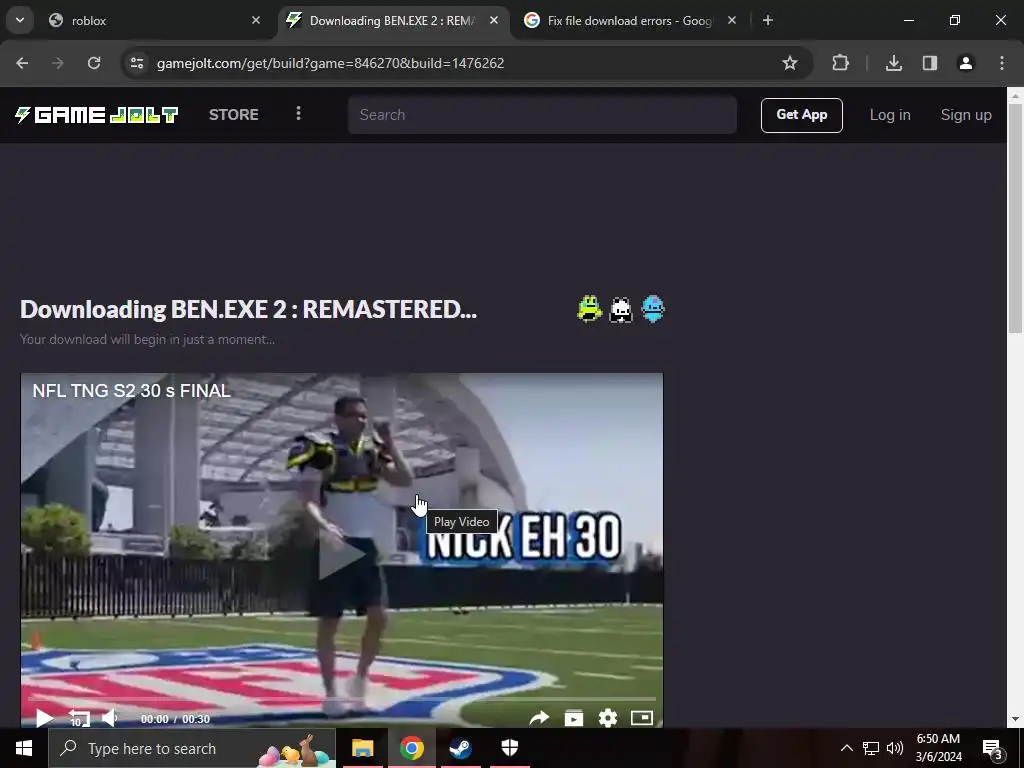
Task: Select the Chrome icon in the taskbar
Action: point(411,748)
